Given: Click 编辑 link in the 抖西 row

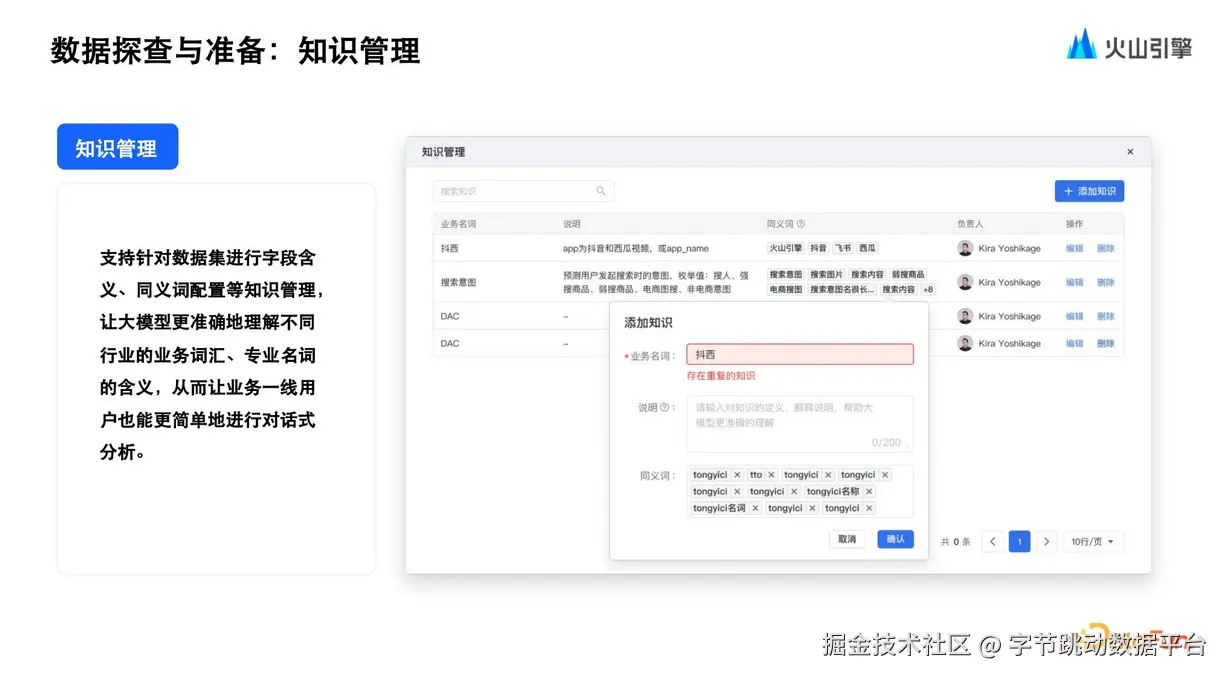Looking at the screenshot, I should pyautogui.click(x=1074, y=248).
